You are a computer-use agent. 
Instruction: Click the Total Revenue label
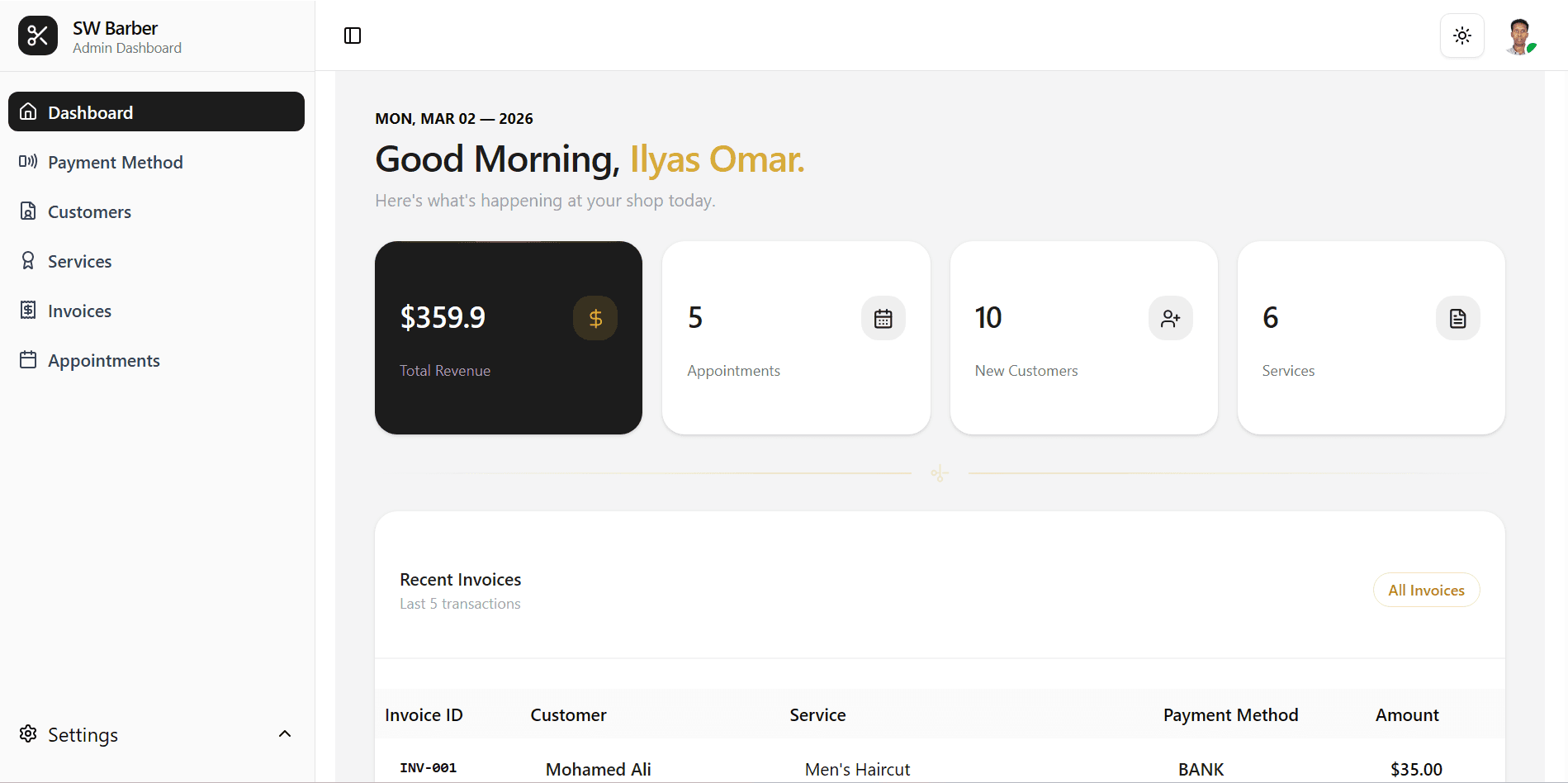point(445,371)
